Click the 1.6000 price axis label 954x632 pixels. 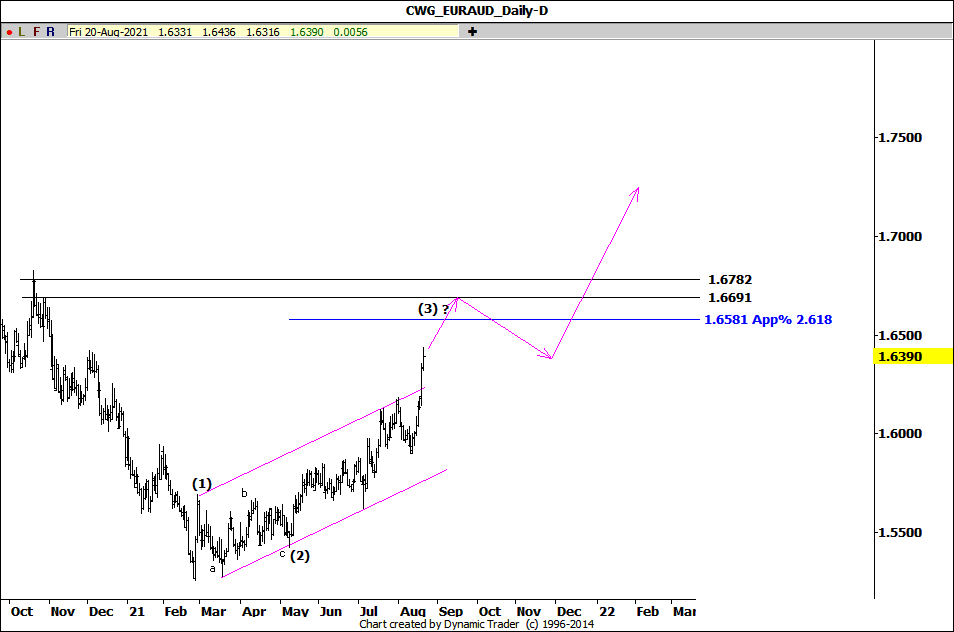click(900, 434)
